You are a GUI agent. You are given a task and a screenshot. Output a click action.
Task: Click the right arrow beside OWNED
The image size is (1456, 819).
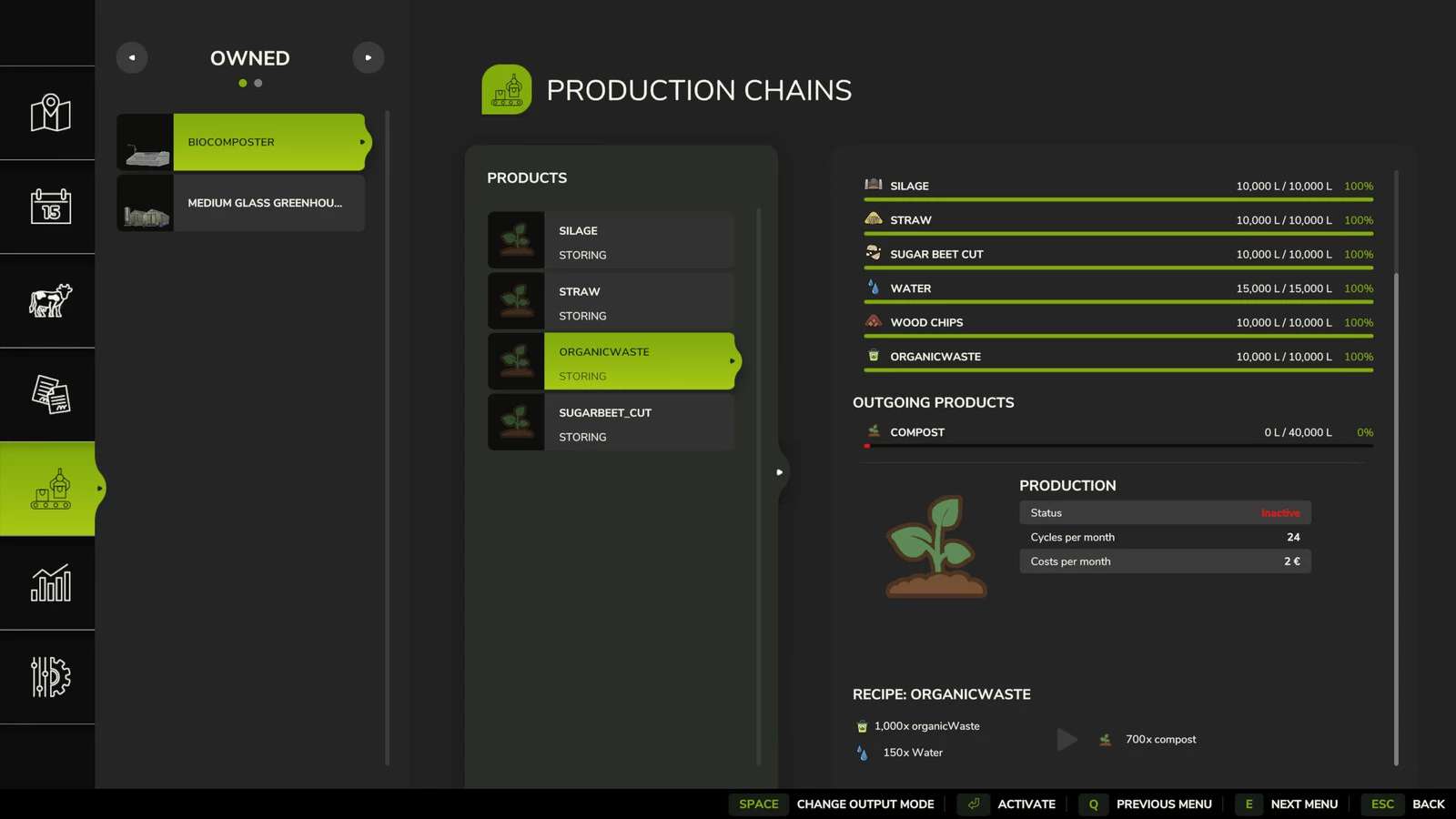tap(369, 56)
